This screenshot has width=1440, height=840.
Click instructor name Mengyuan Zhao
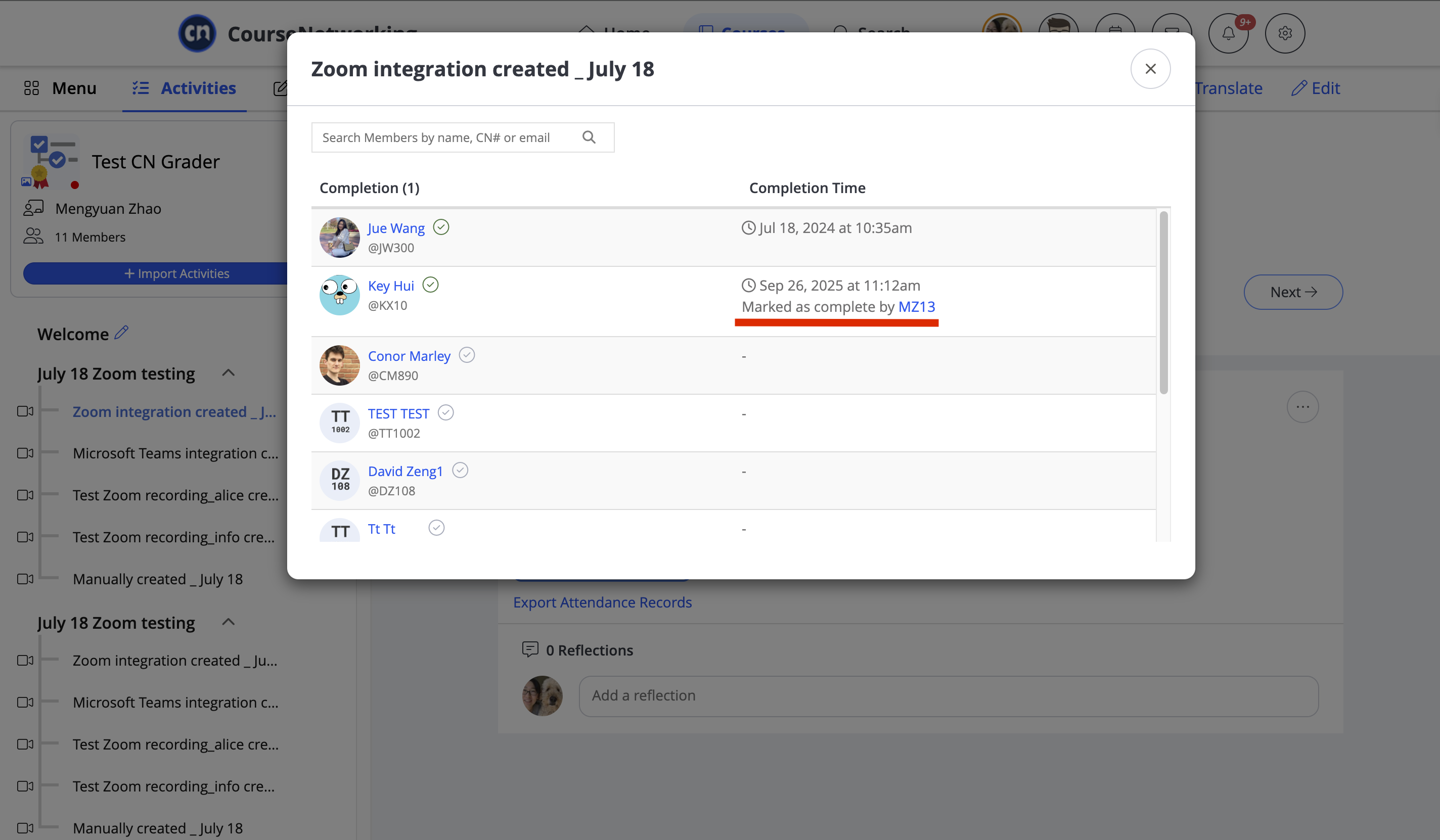(x=108, y=208)
